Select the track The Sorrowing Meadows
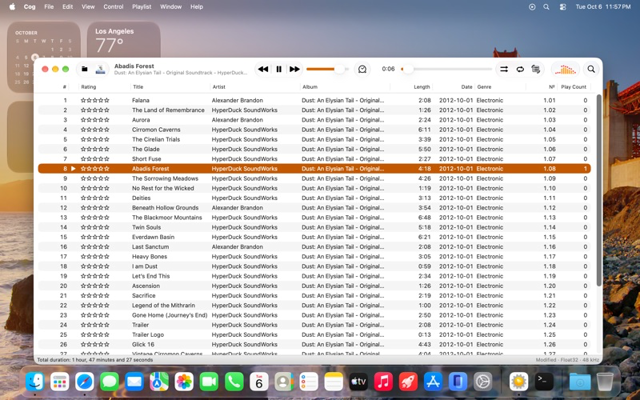The height and width of the screenshot is (400, 640). 165,178
